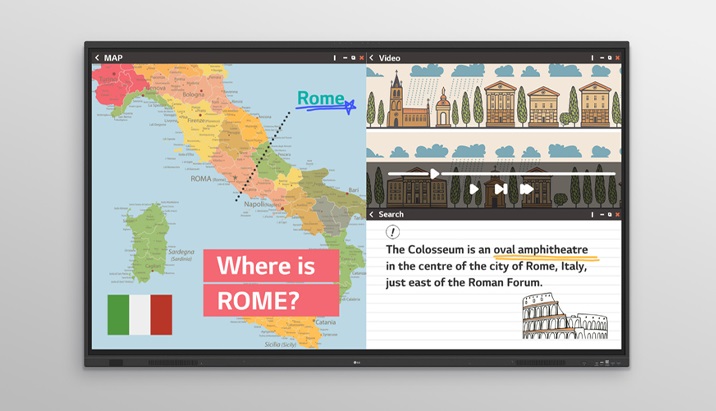
Task: Play the video in the Video panel
Action: pos(474,189)
